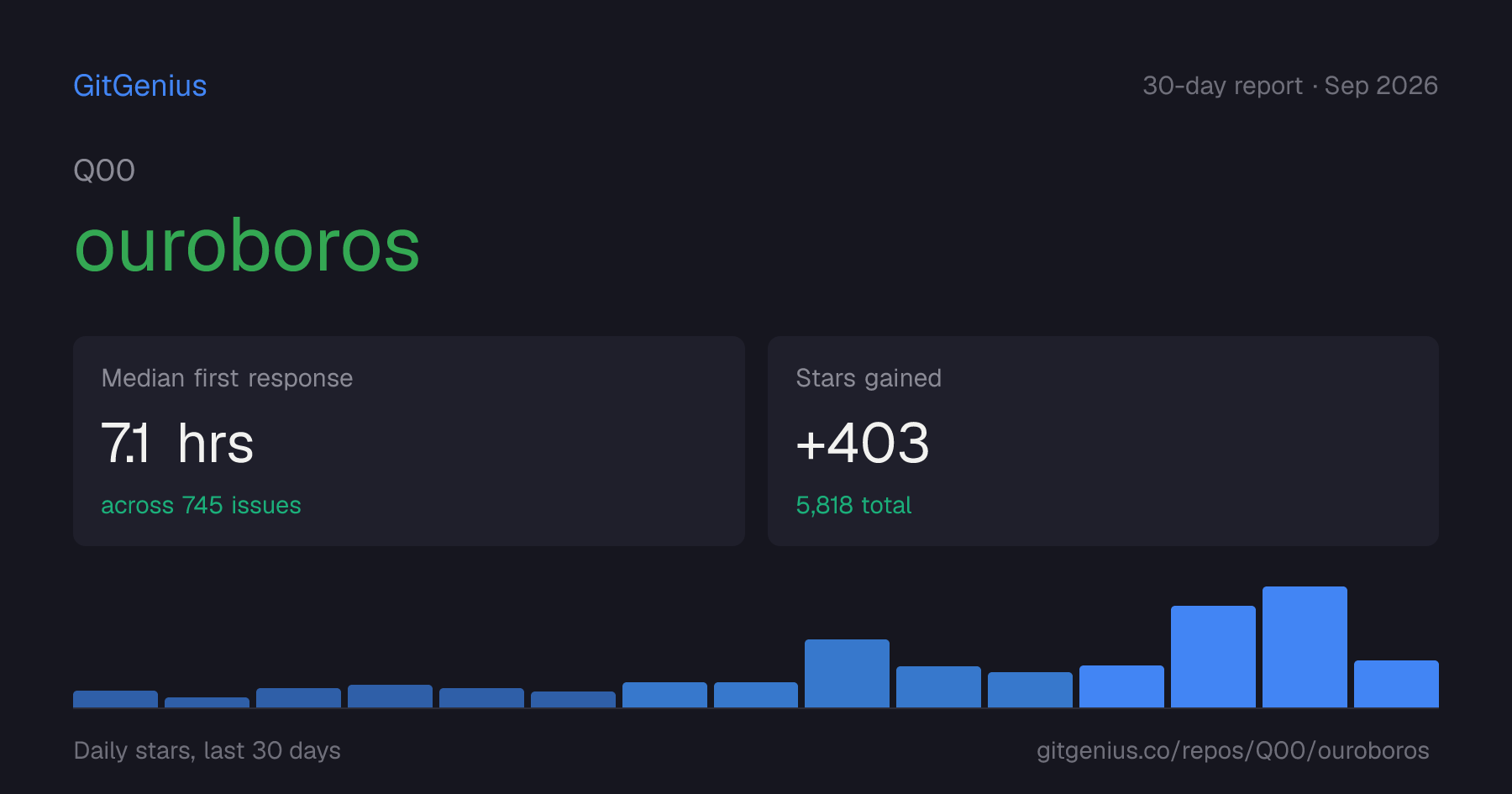Screen dimensions: 1512x794
Task: Select the second tallest chart bar
Action: click(1213, 656)
